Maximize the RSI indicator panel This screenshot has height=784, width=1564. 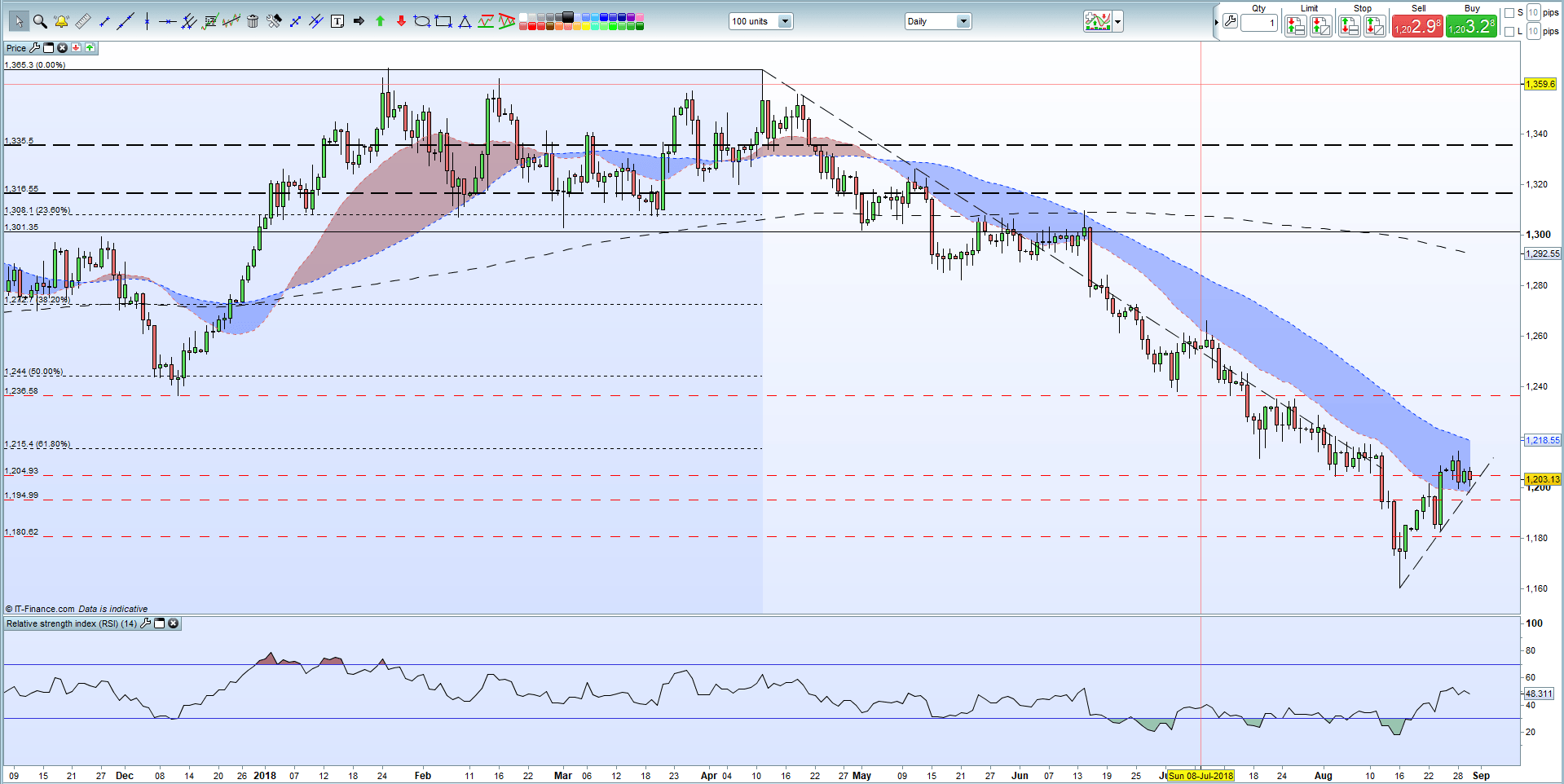[x=160, y=623]
